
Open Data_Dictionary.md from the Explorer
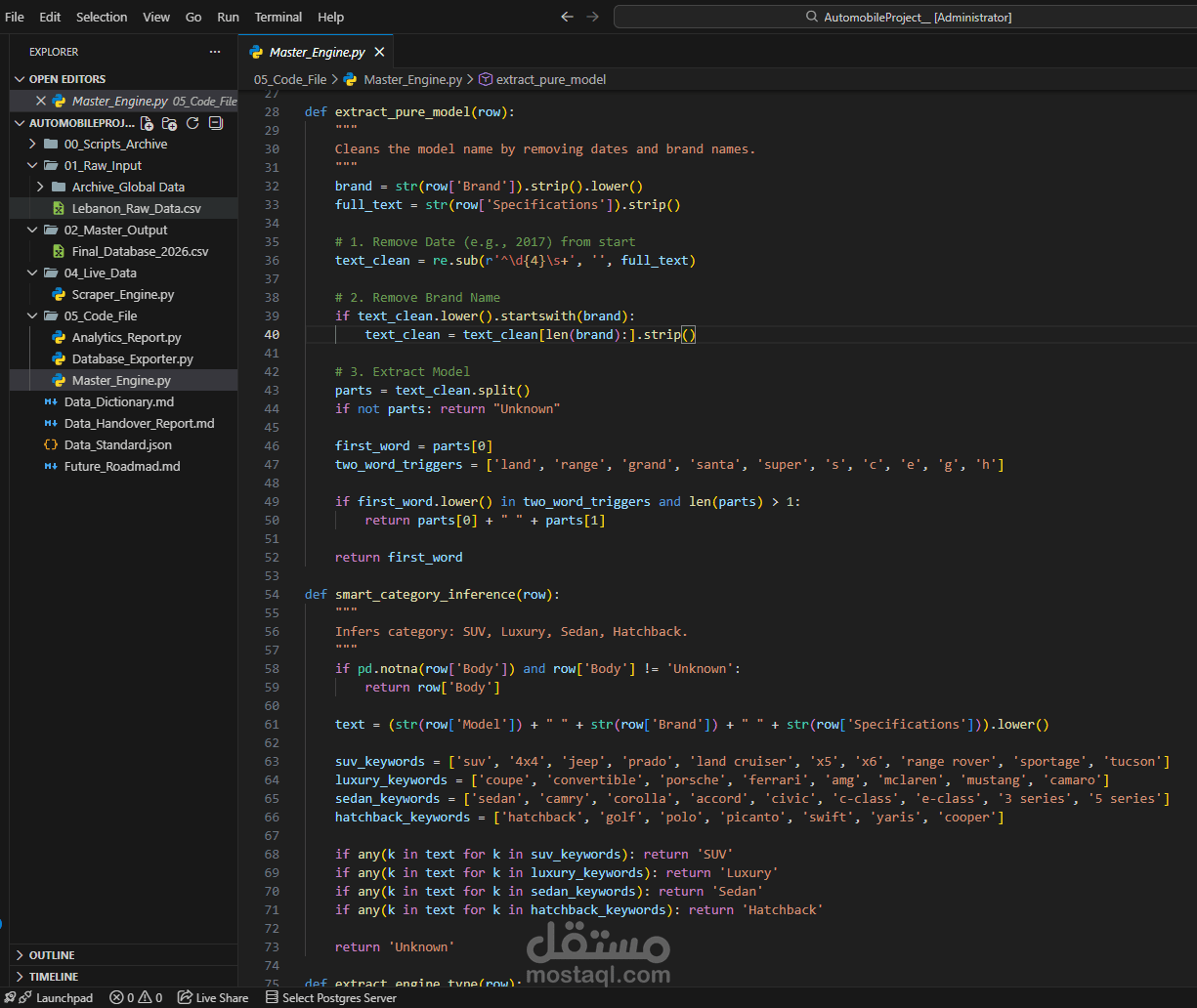point(119,401)
